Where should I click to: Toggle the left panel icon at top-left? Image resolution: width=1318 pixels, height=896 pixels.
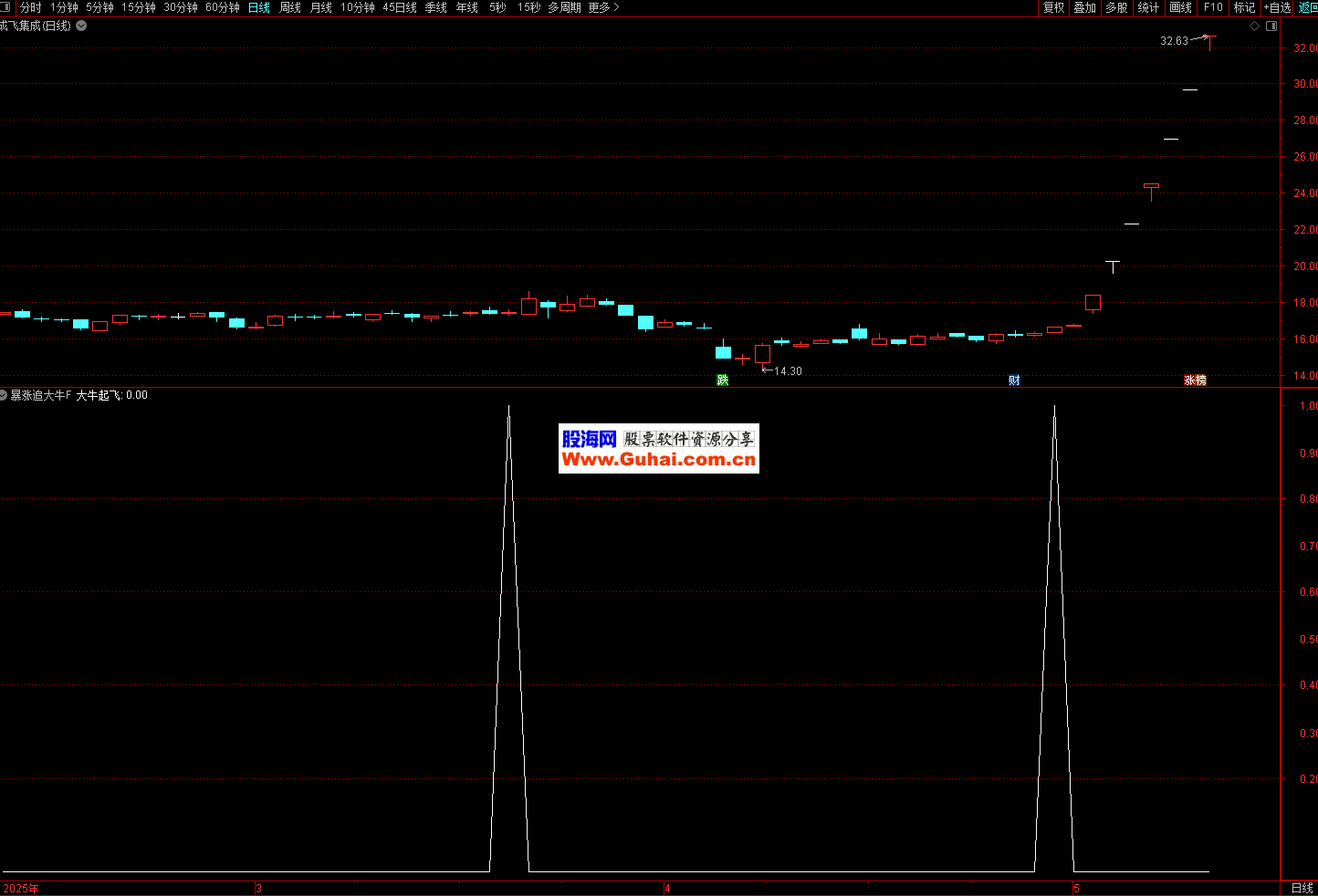coord(6,7)
